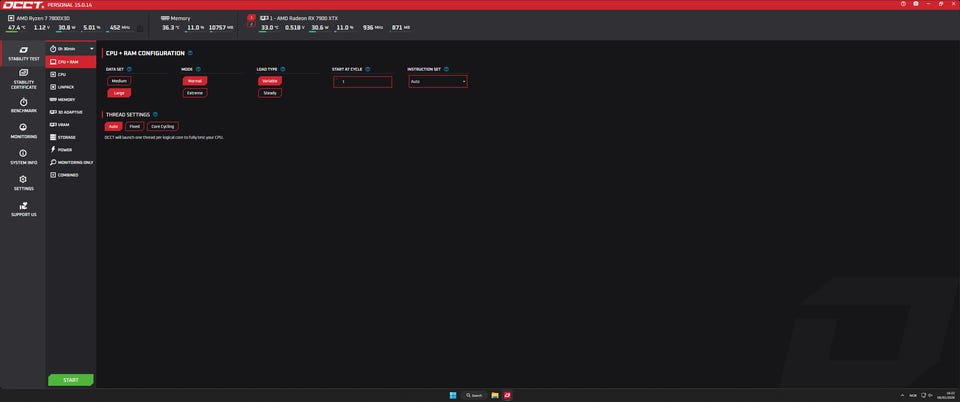Click the Start at Cycle input field
Screen dimensions: 960x402
point(362,81)
